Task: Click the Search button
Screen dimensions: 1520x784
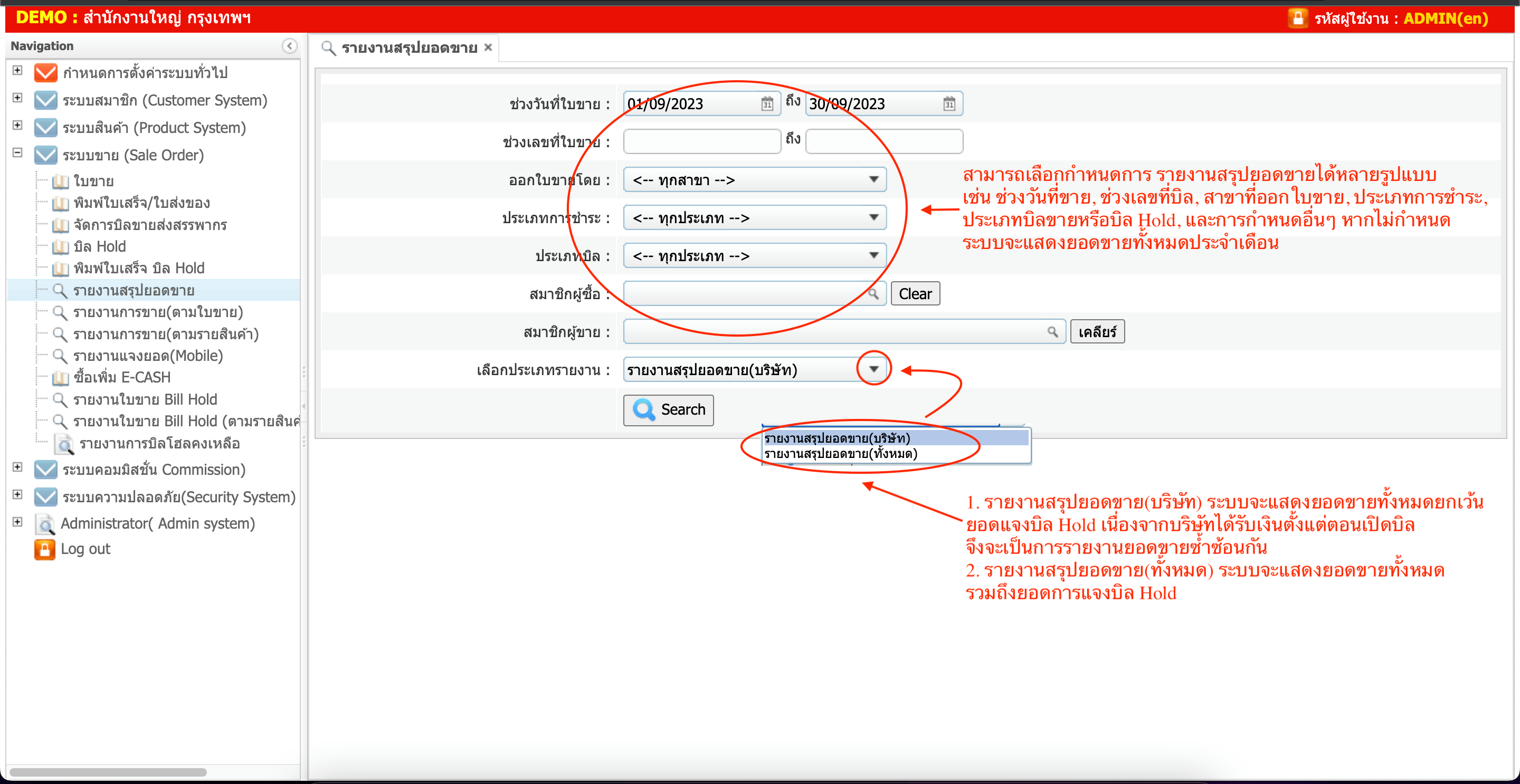Action: point(668,409)
